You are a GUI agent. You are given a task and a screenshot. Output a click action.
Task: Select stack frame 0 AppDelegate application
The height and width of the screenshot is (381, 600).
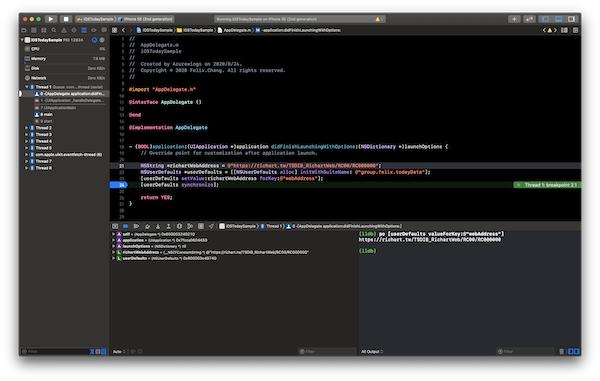click(65, 94)
